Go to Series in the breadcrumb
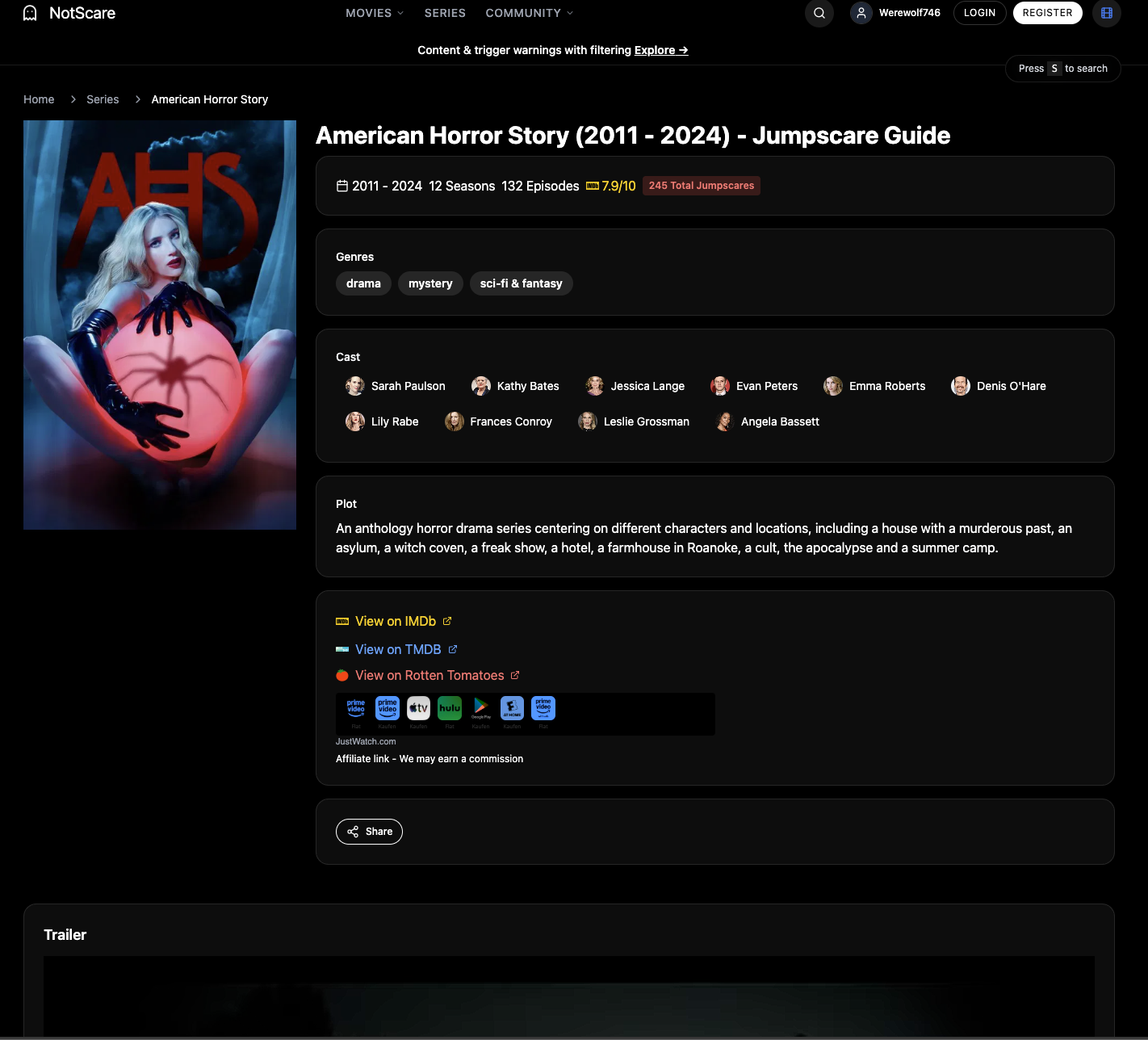The image size is (1148, 1040). tap(102, 99)
